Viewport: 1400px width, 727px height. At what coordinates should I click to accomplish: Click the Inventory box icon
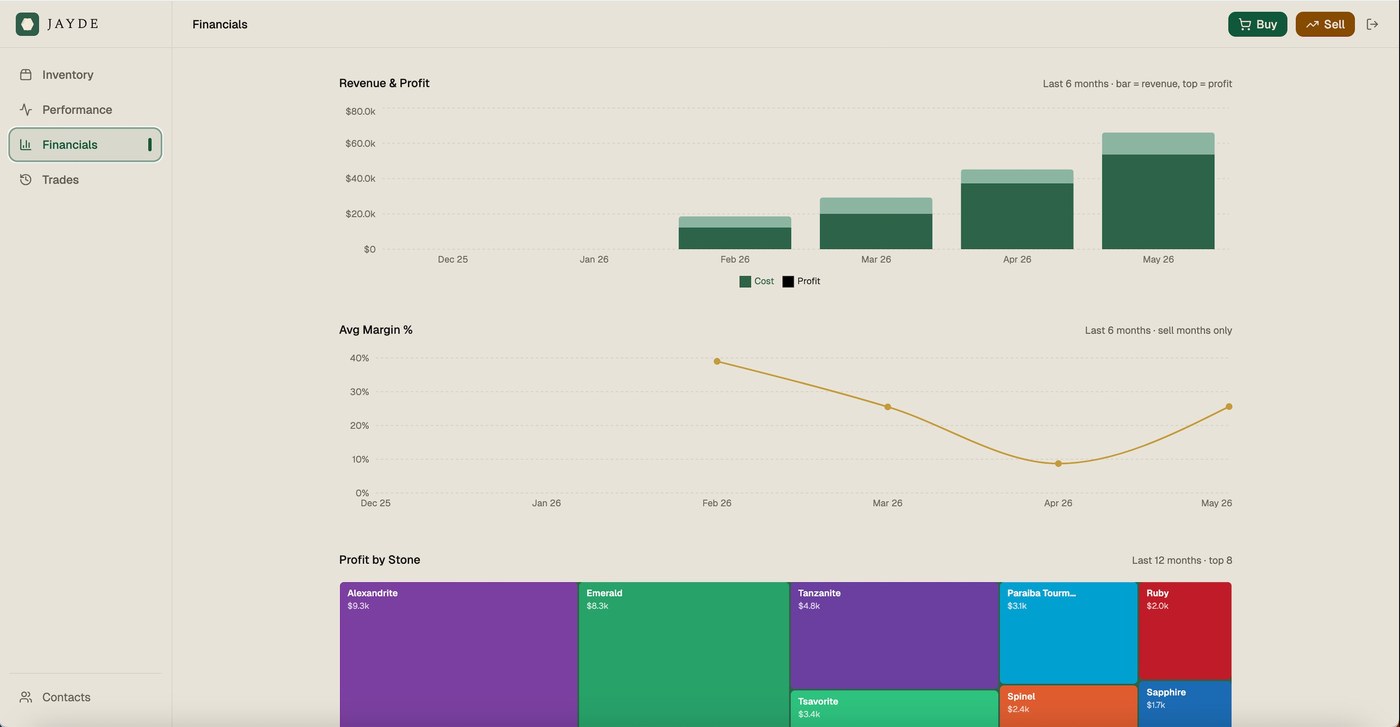26,75
